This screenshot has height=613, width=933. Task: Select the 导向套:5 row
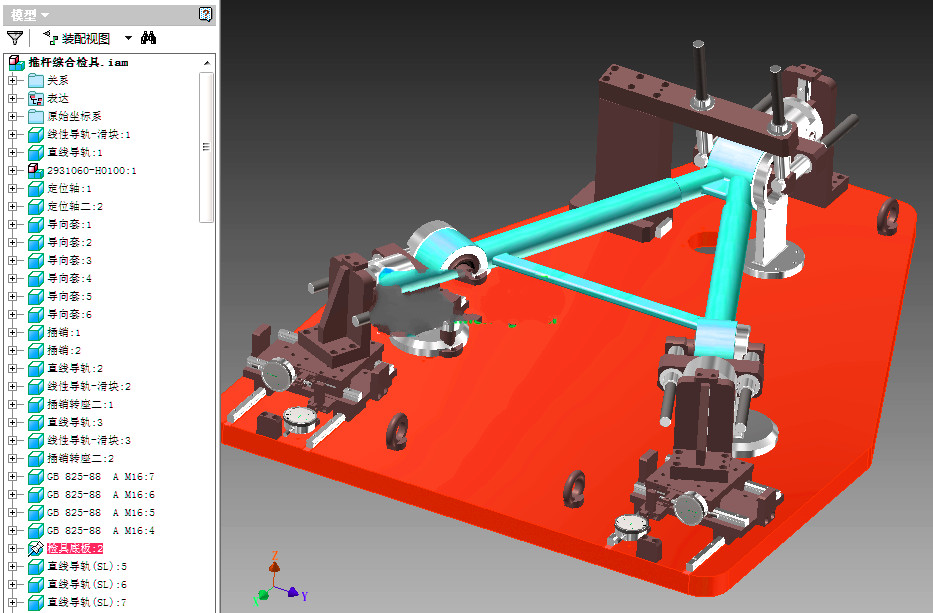coord(70,296)
